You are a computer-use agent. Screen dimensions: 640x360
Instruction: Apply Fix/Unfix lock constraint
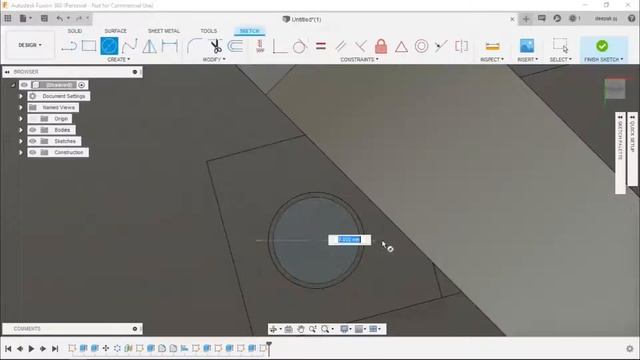[x=381, y=46]
